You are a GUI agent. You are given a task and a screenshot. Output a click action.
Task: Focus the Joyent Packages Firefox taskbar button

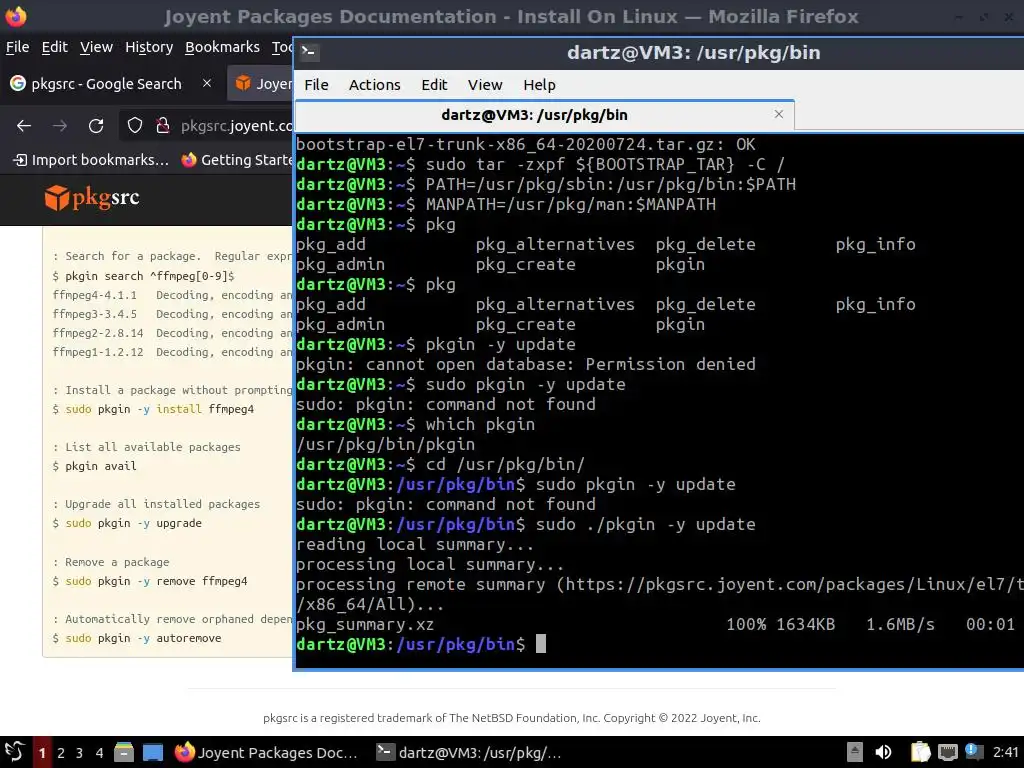click(x=266, y=752)
